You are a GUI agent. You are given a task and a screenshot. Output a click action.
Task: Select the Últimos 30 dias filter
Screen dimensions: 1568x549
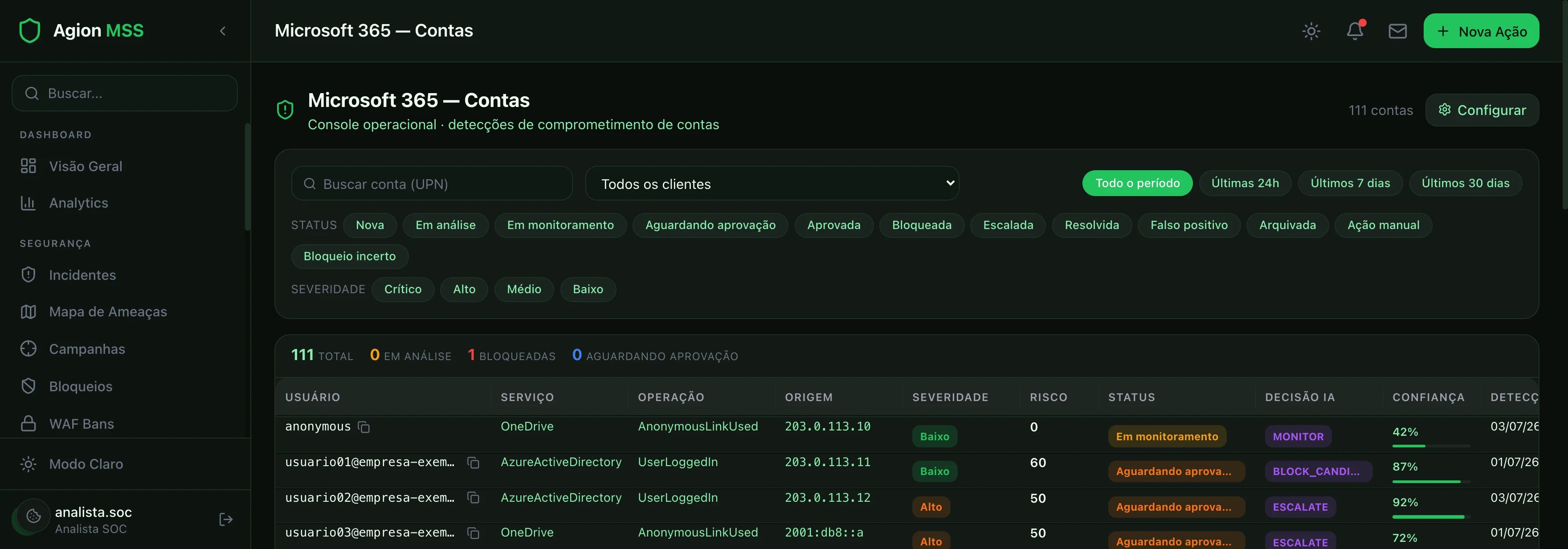coord(1465,183)
